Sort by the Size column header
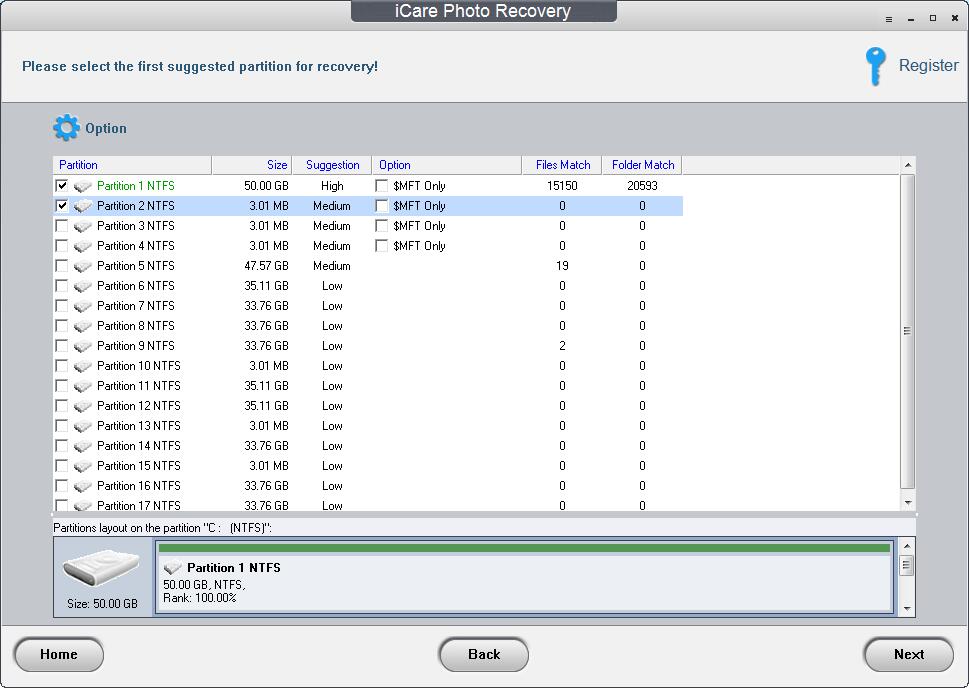Screen dimensions: 969x688 coord(252,165)
